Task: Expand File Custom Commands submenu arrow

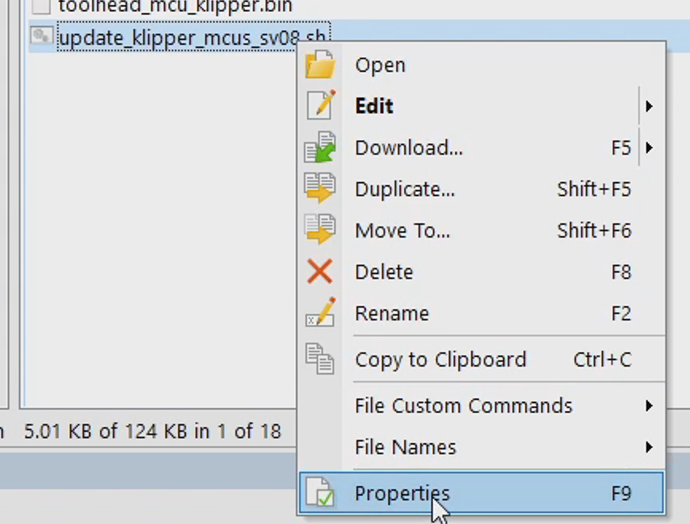Action: 649,406
